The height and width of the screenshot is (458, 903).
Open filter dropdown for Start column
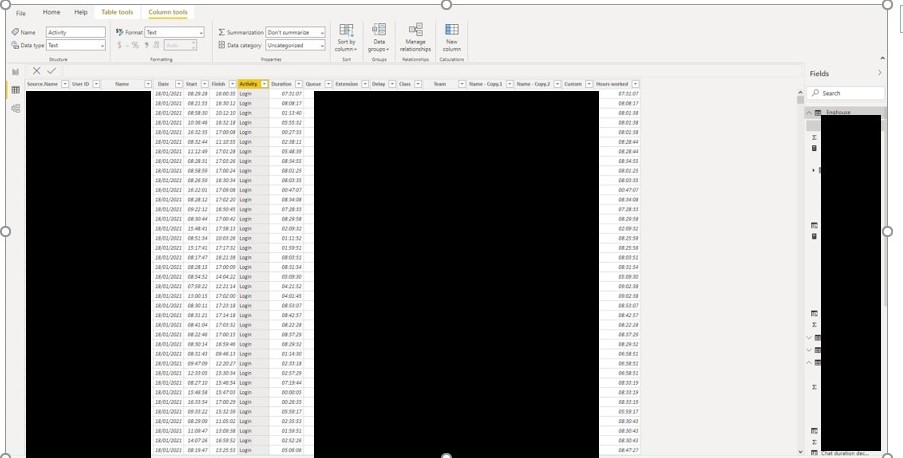pos(204,84)
